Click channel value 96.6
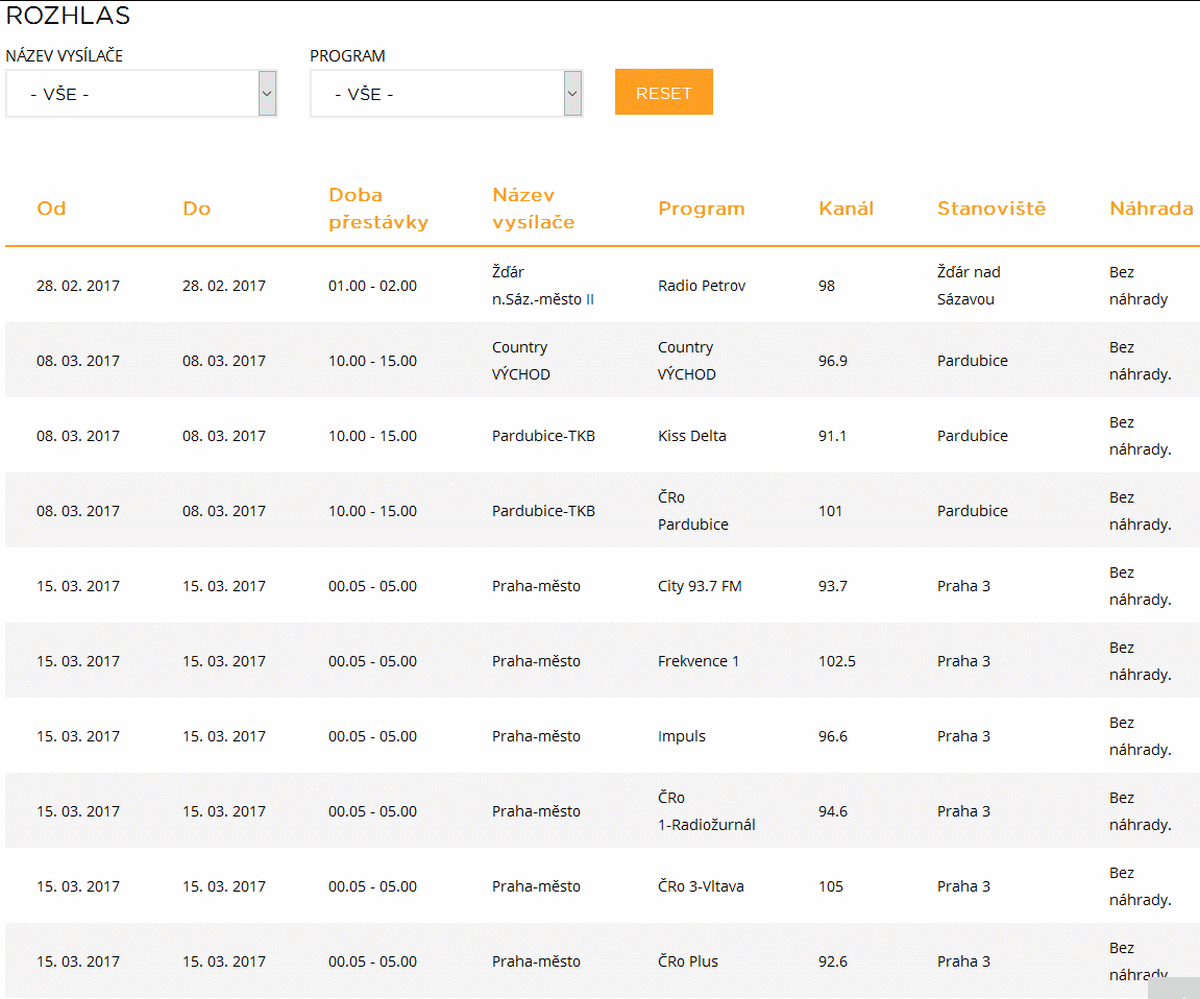The height and width of the screenshot is (999, 1200). coord(832,736)
